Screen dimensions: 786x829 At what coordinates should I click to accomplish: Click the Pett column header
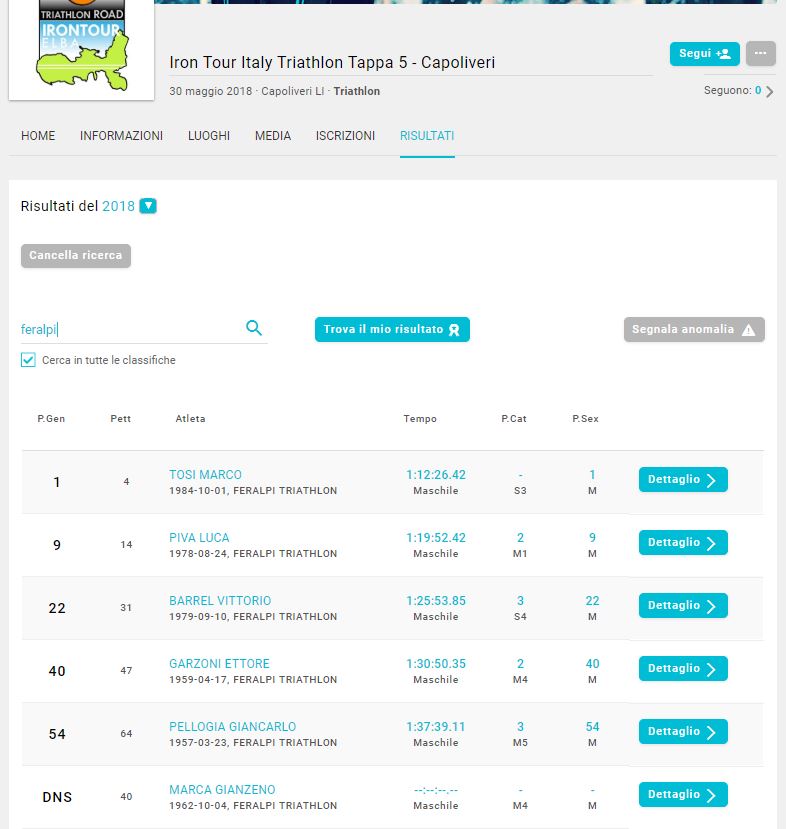pyautogui.click(x=121, y=419)
